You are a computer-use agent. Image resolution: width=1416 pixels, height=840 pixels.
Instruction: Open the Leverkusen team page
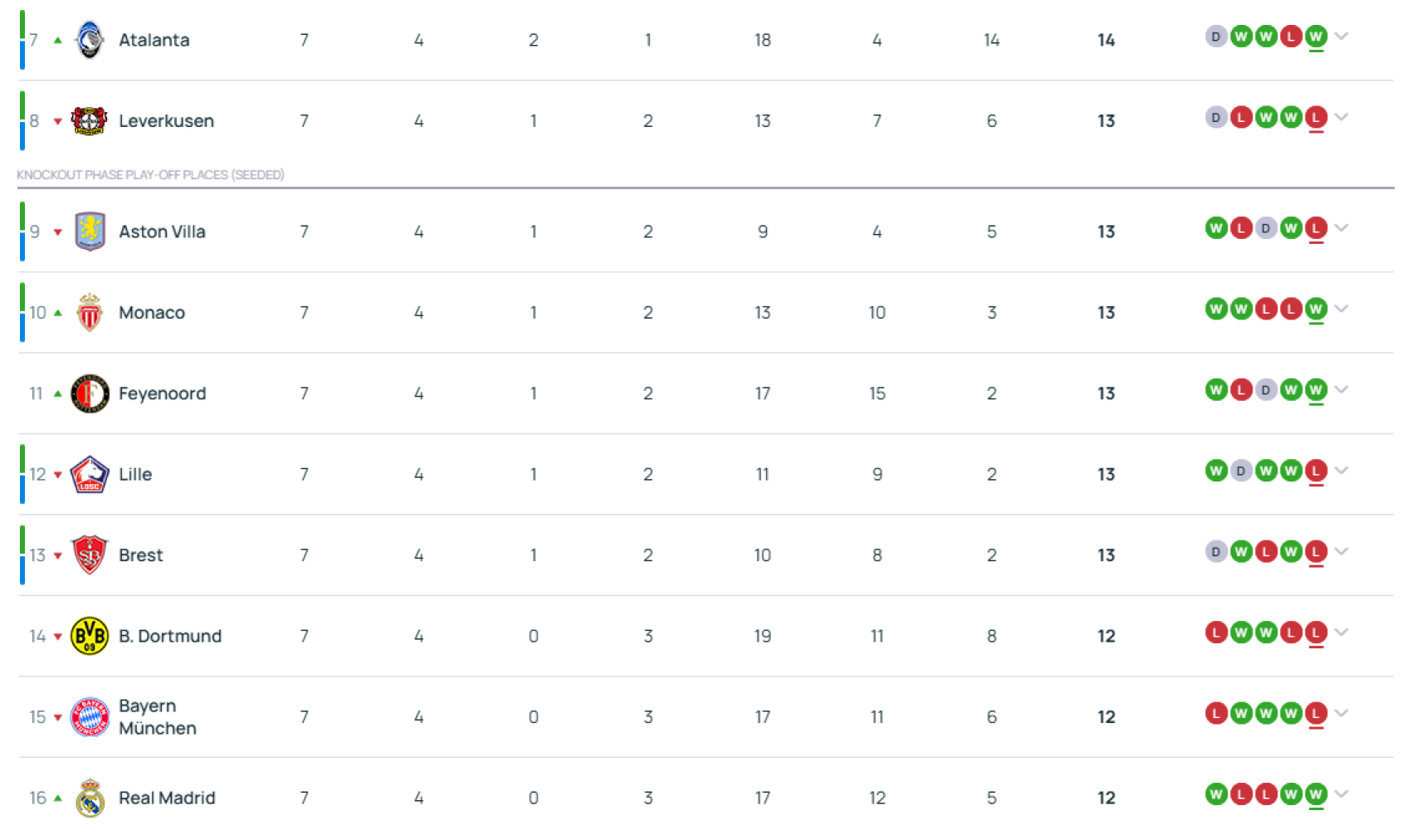pos(166,120)
